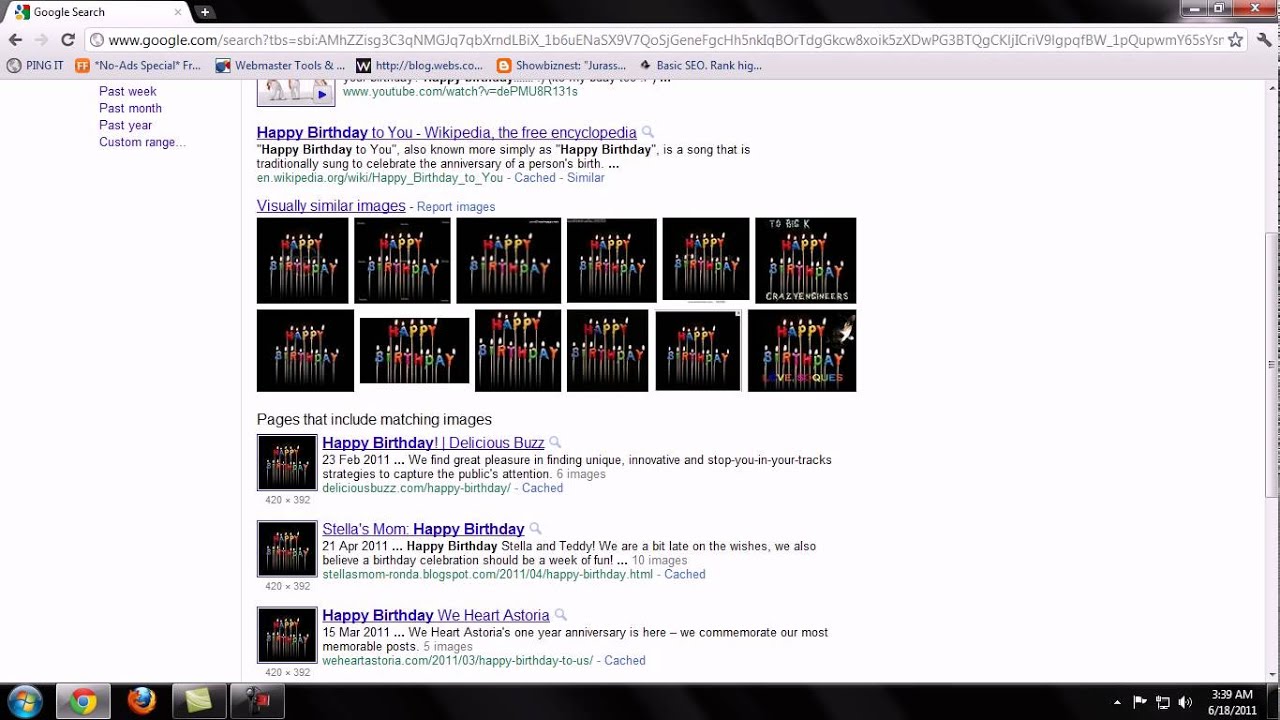
Task: Open volume speaker tray icon
Action: point(1185,702)
